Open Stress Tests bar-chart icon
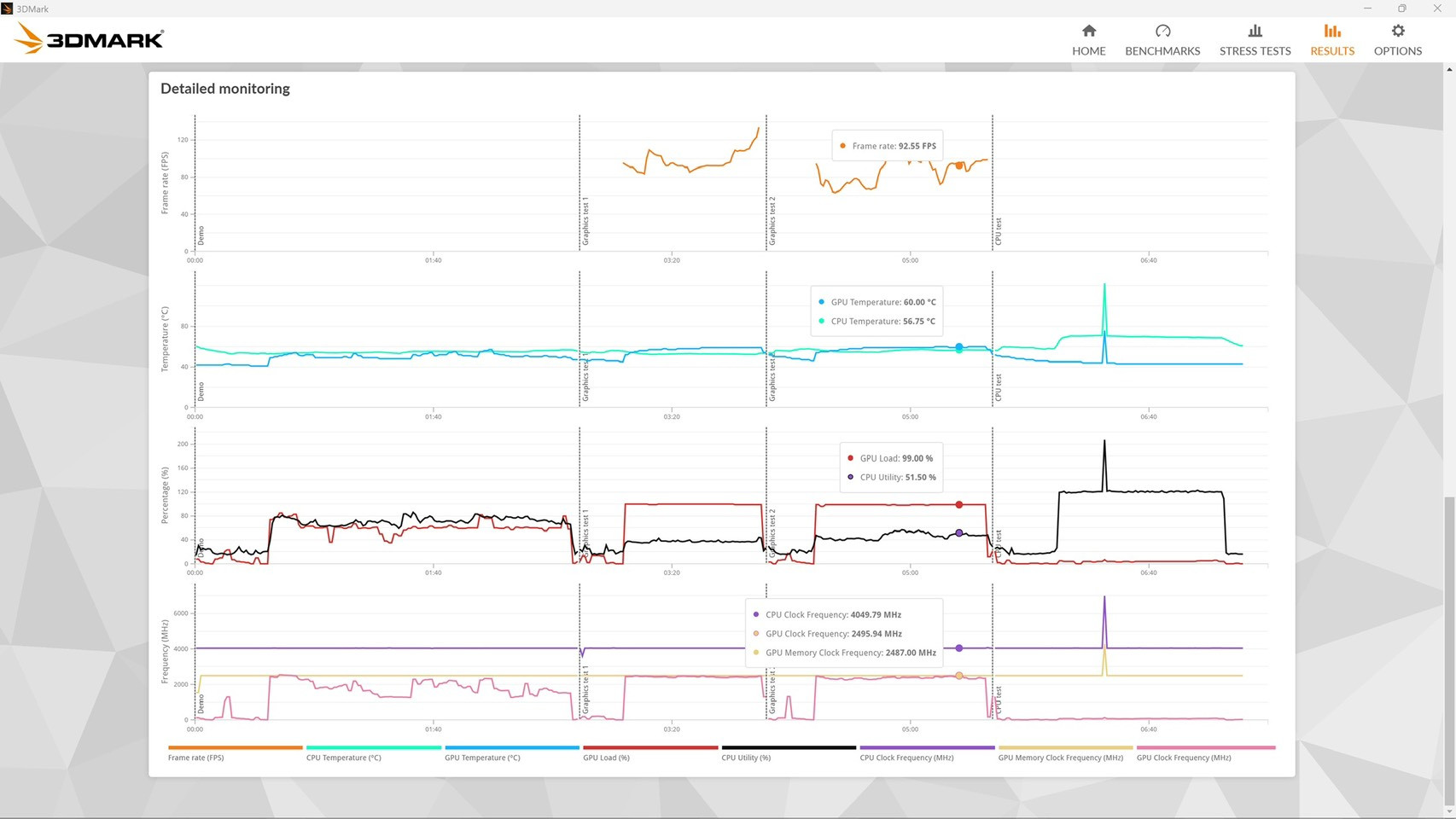 point(1255,32)
